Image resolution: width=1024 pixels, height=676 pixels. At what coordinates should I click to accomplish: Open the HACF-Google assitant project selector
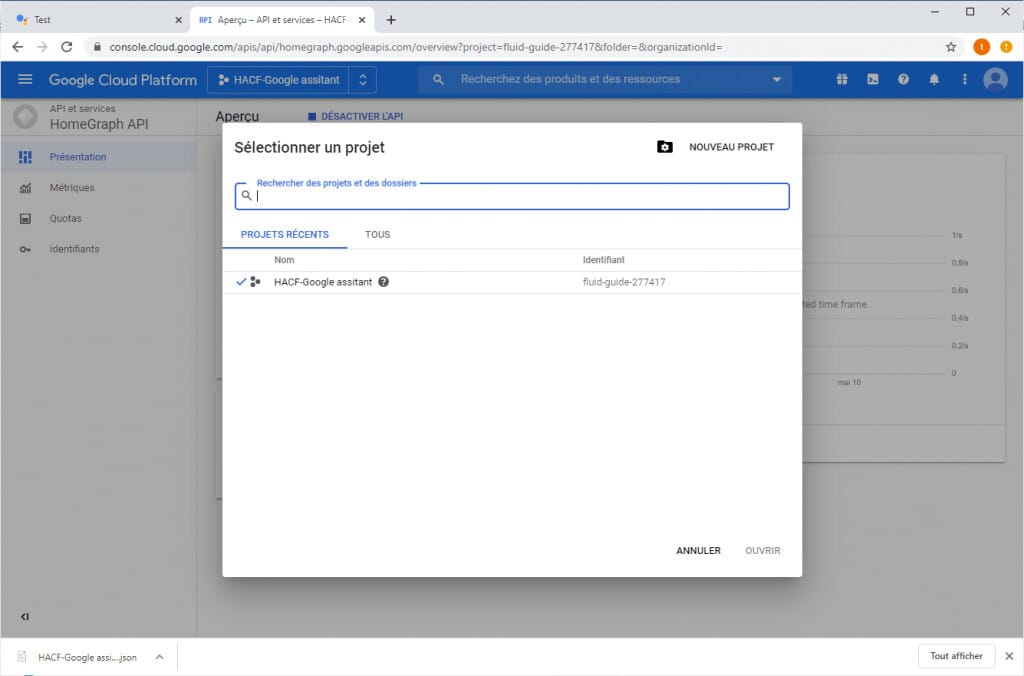[x=292, y=80]
